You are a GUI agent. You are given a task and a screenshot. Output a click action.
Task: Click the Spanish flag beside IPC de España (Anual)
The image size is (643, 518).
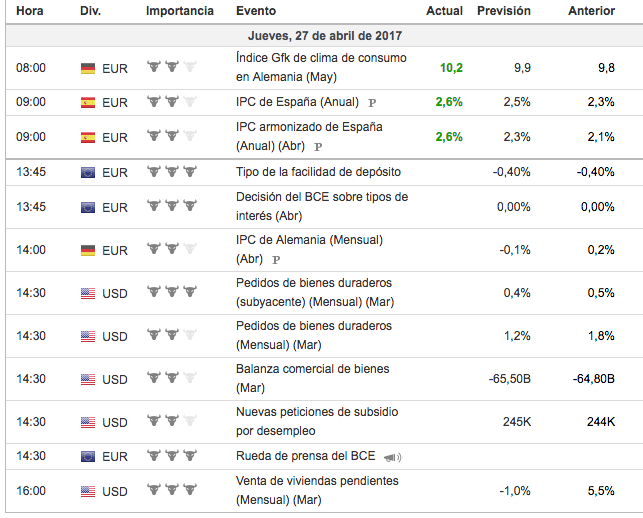click(88, 102)
